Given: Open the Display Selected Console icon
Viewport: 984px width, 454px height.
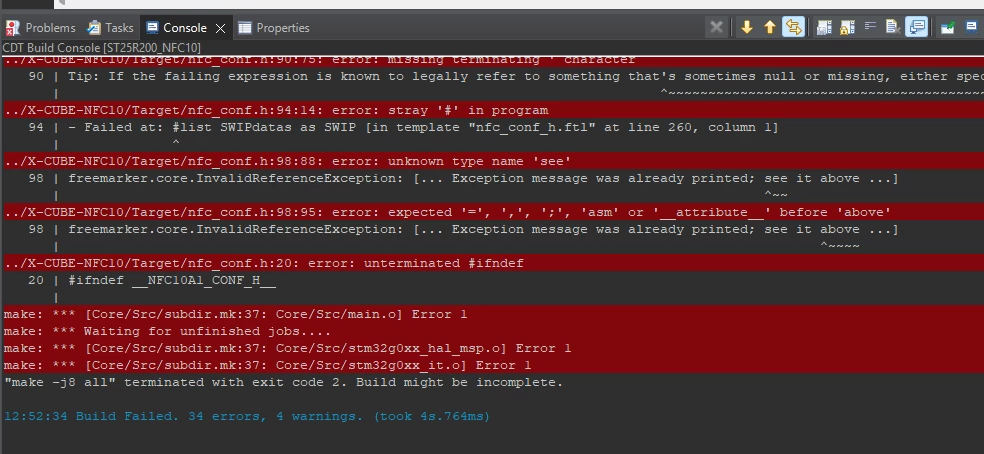Looking at the screenshot, I should (971, 28).
